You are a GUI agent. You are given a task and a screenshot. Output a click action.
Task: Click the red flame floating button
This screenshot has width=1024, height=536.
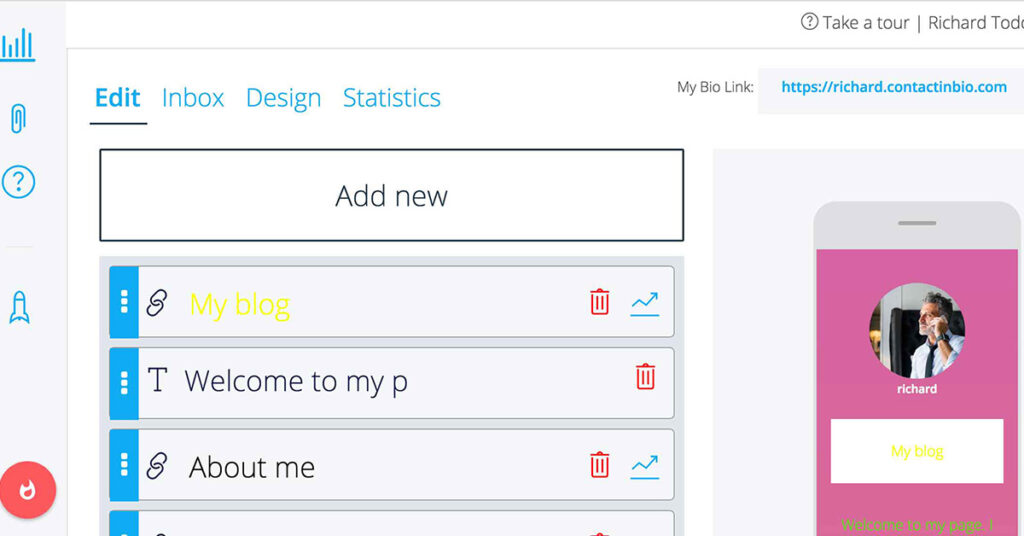click(28, 490)
